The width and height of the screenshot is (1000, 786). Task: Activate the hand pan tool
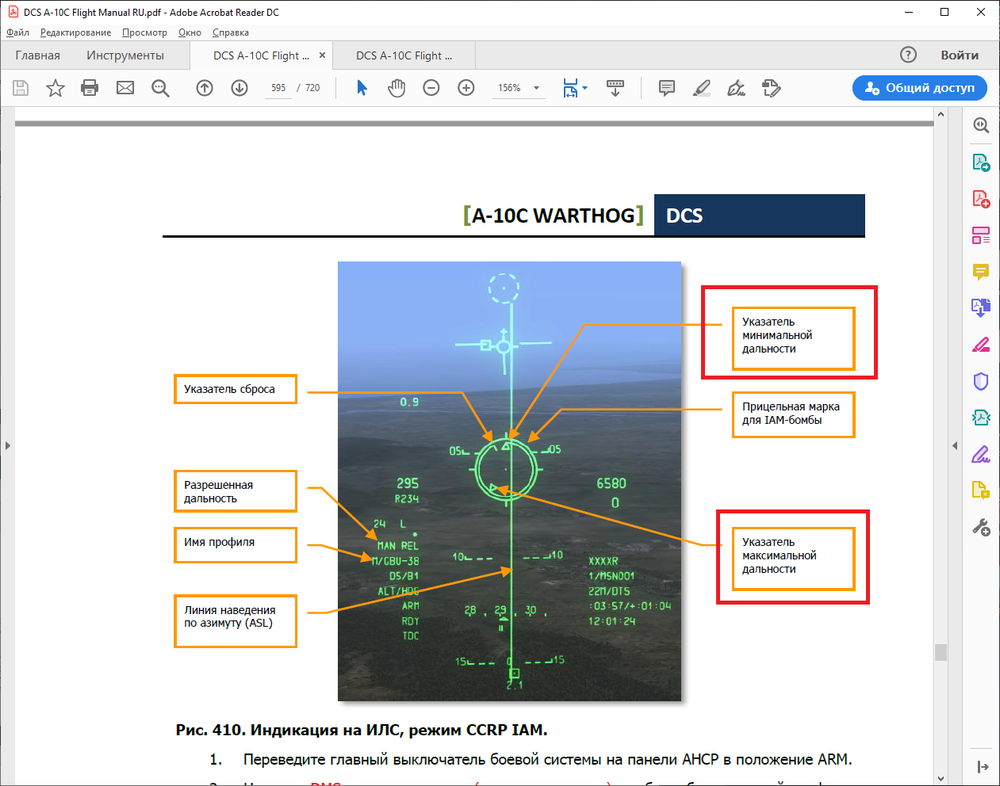(x=397, y=88)
